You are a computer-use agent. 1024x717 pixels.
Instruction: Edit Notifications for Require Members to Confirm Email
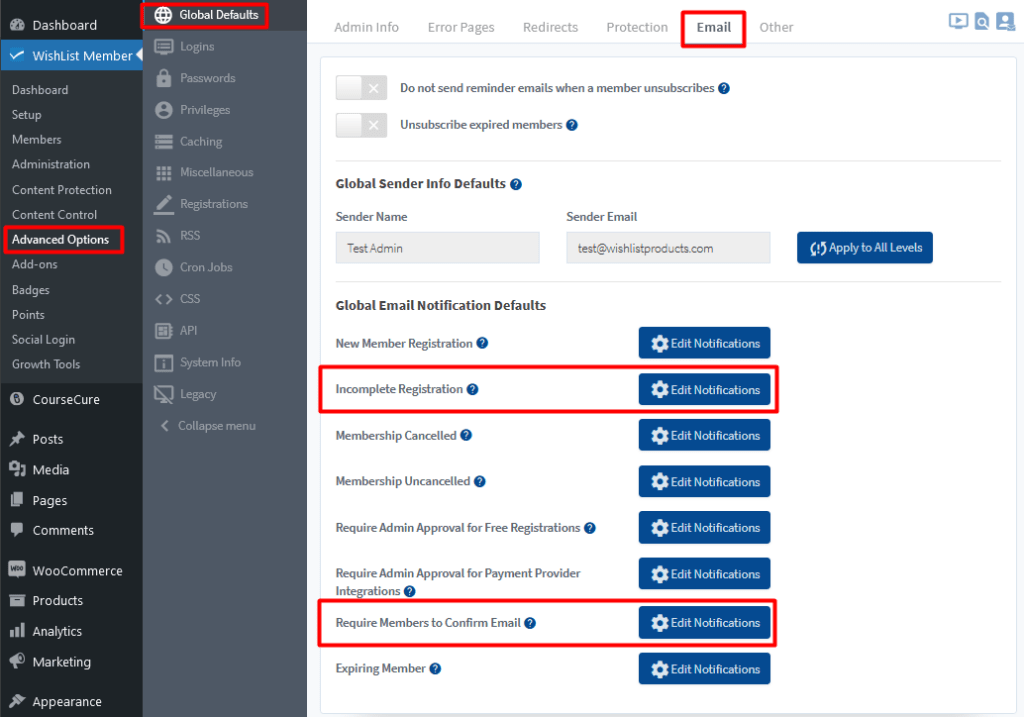704,622
